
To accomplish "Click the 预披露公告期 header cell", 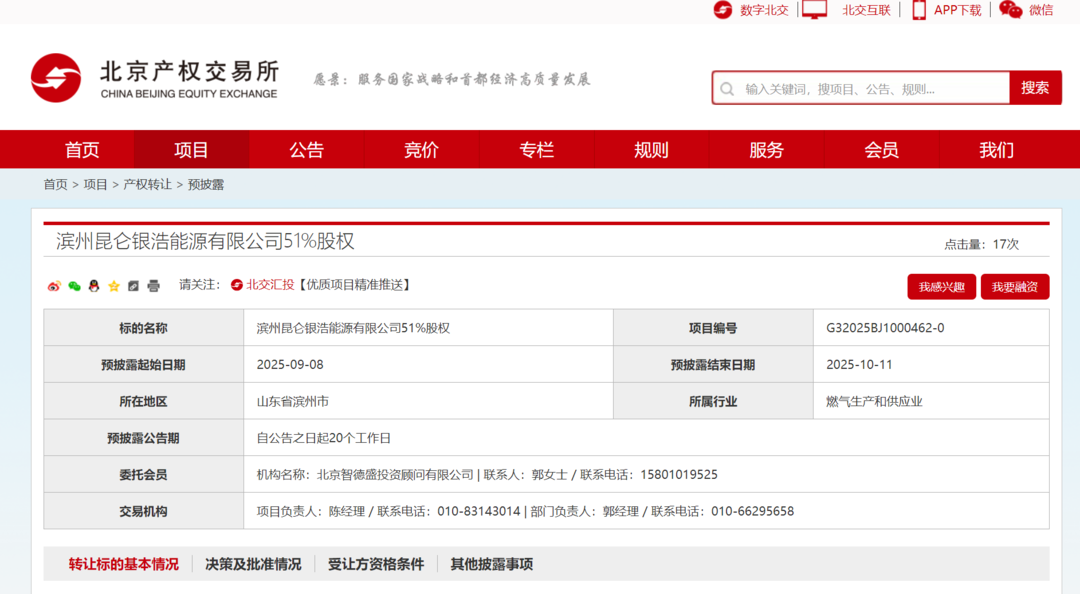I will [143, 438].
